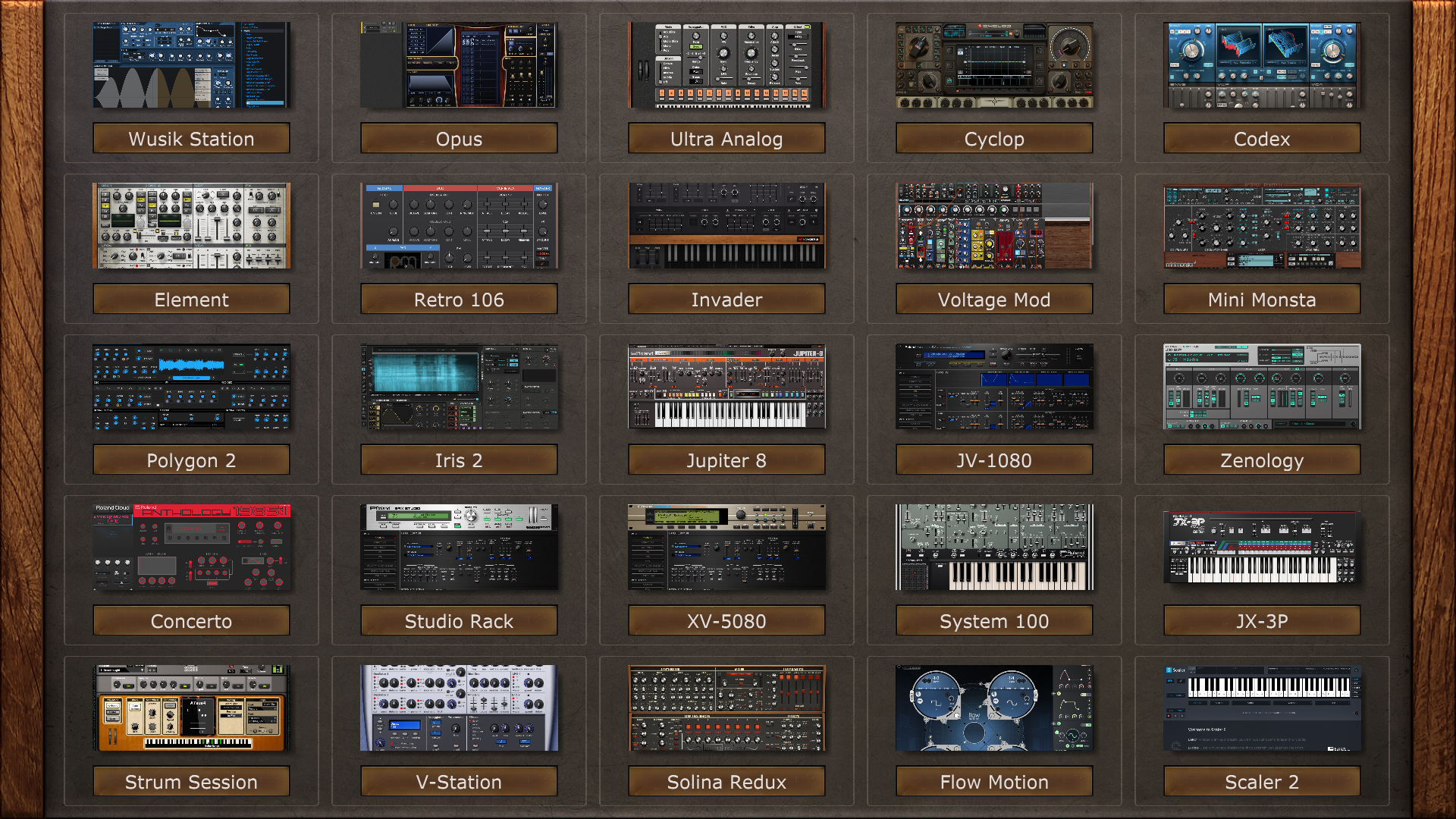Select the Codex label button

tap(1262, 139)
